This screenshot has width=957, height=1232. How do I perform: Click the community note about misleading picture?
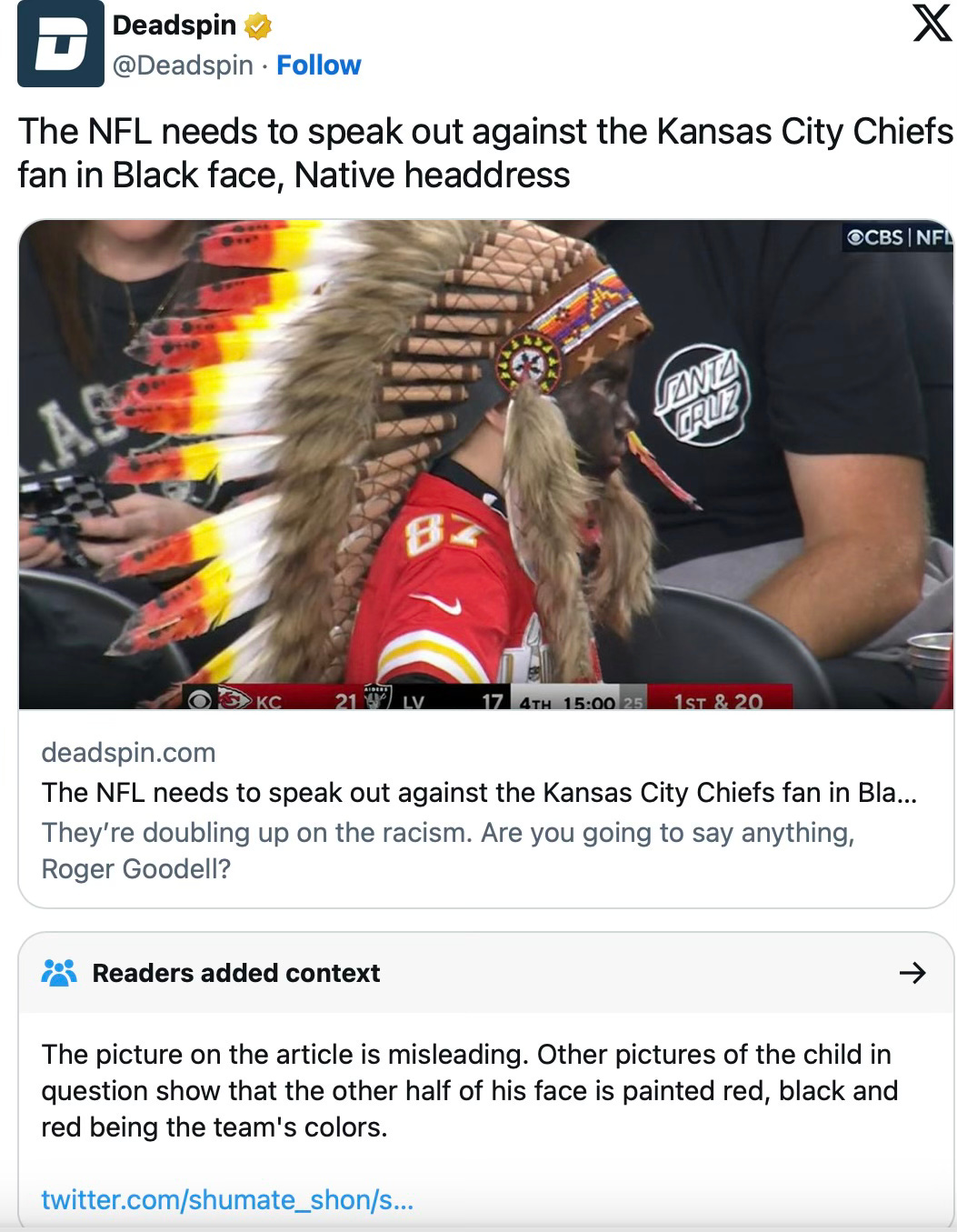click(470, 1090)
